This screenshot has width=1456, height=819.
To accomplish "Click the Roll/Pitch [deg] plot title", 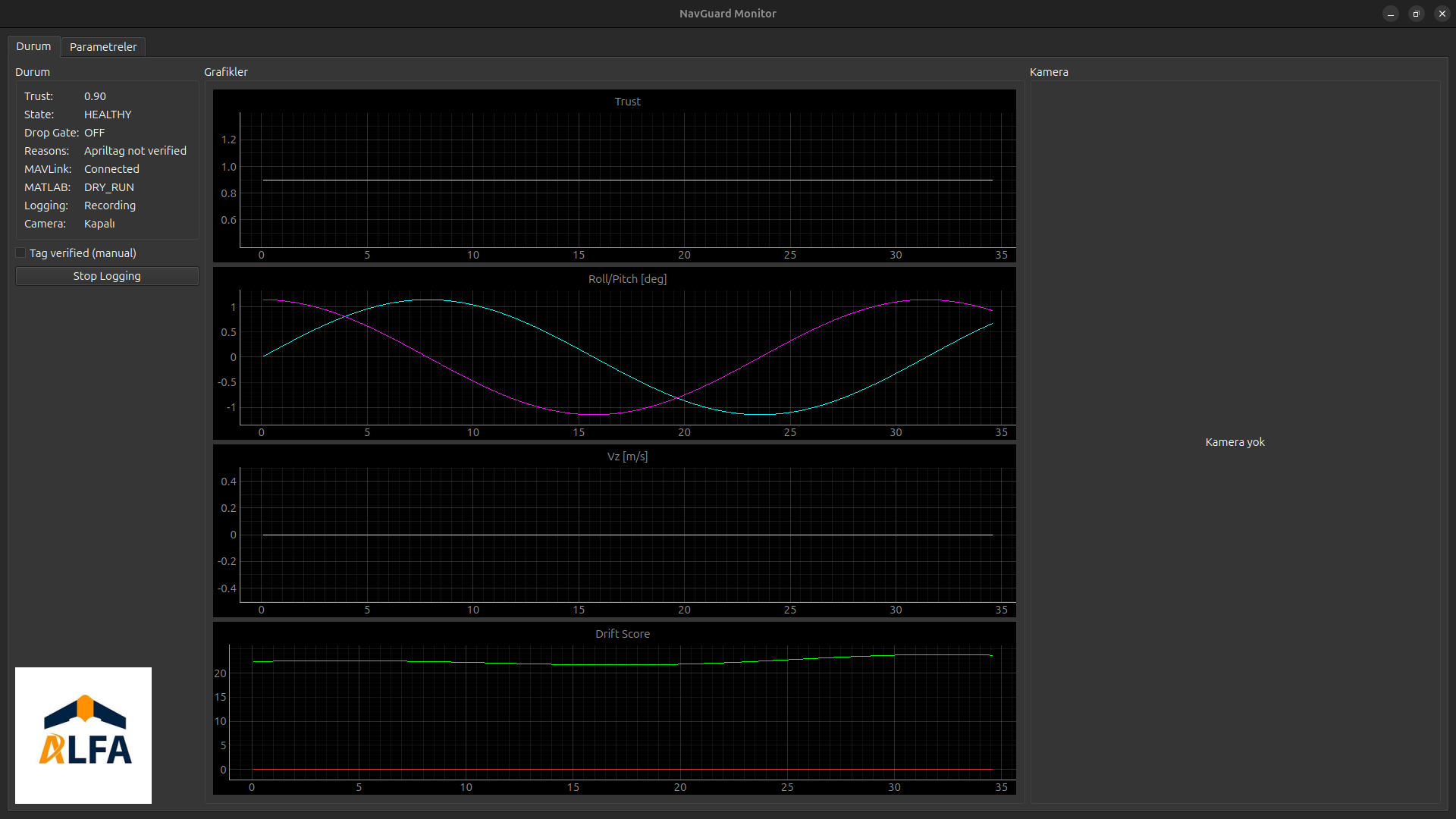I will click(x=627, y=279).
